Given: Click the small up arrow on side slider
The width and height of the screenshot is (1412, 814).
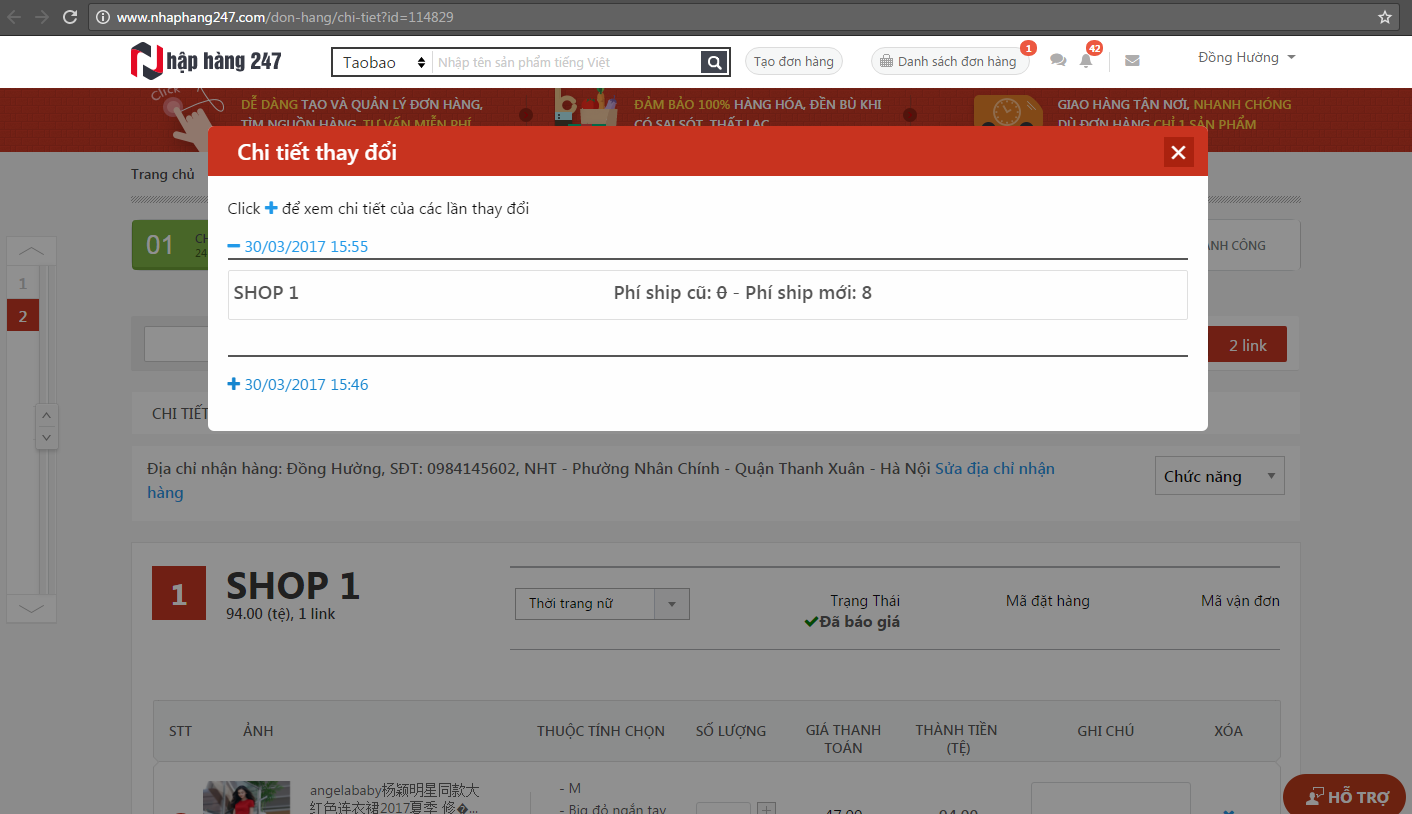Looking at the screenshot, I should click(47, 415).
